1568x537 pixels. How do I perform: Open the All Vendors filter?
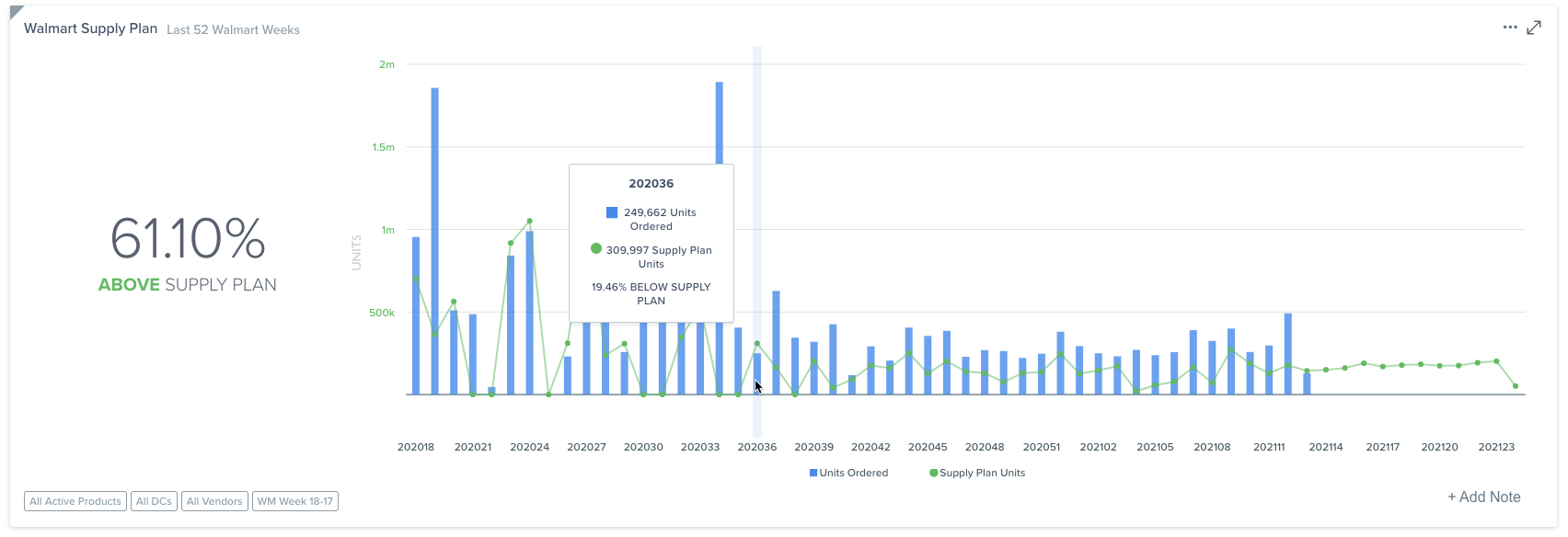click(x=214, y=501)
